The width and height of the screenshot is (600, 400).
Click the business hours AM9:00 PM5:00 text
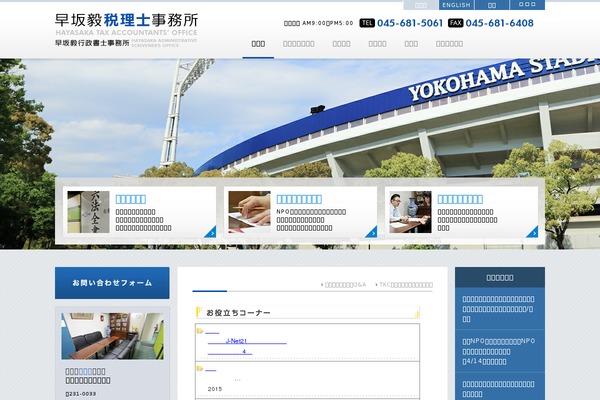(318, 23)
